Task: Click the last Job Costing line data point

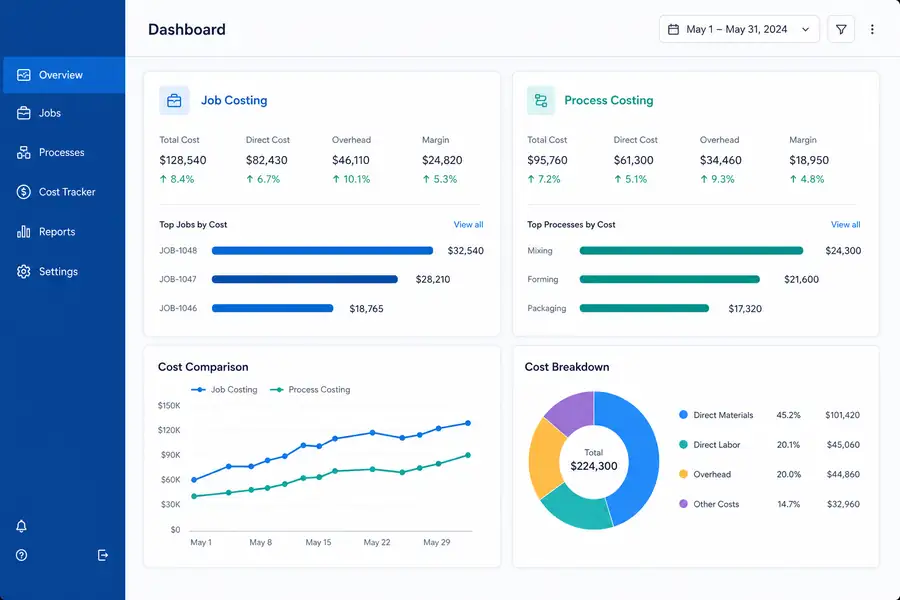Action: 468,423
